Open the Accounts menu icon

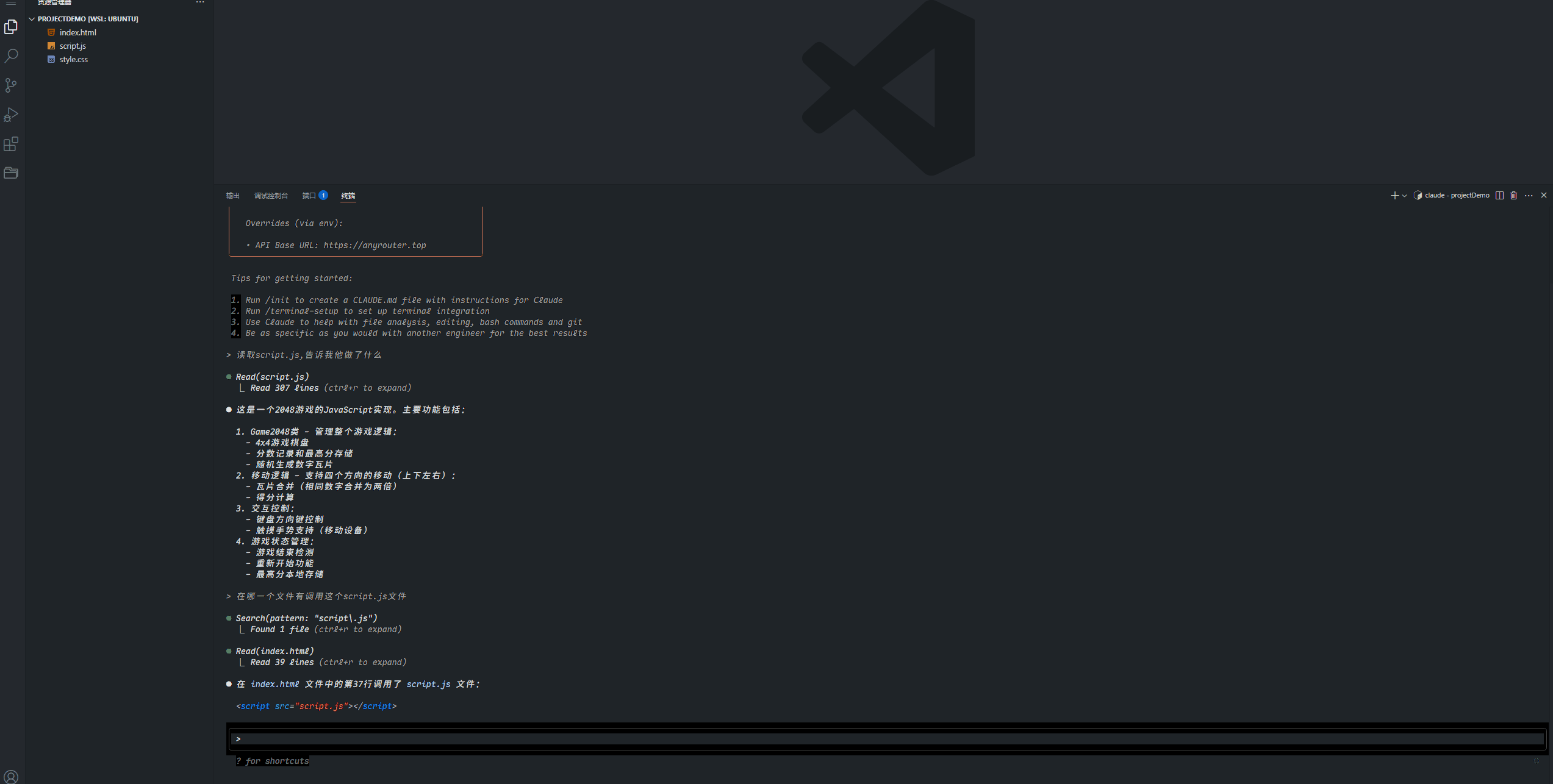pyautogui.click(x=11, y=777)
